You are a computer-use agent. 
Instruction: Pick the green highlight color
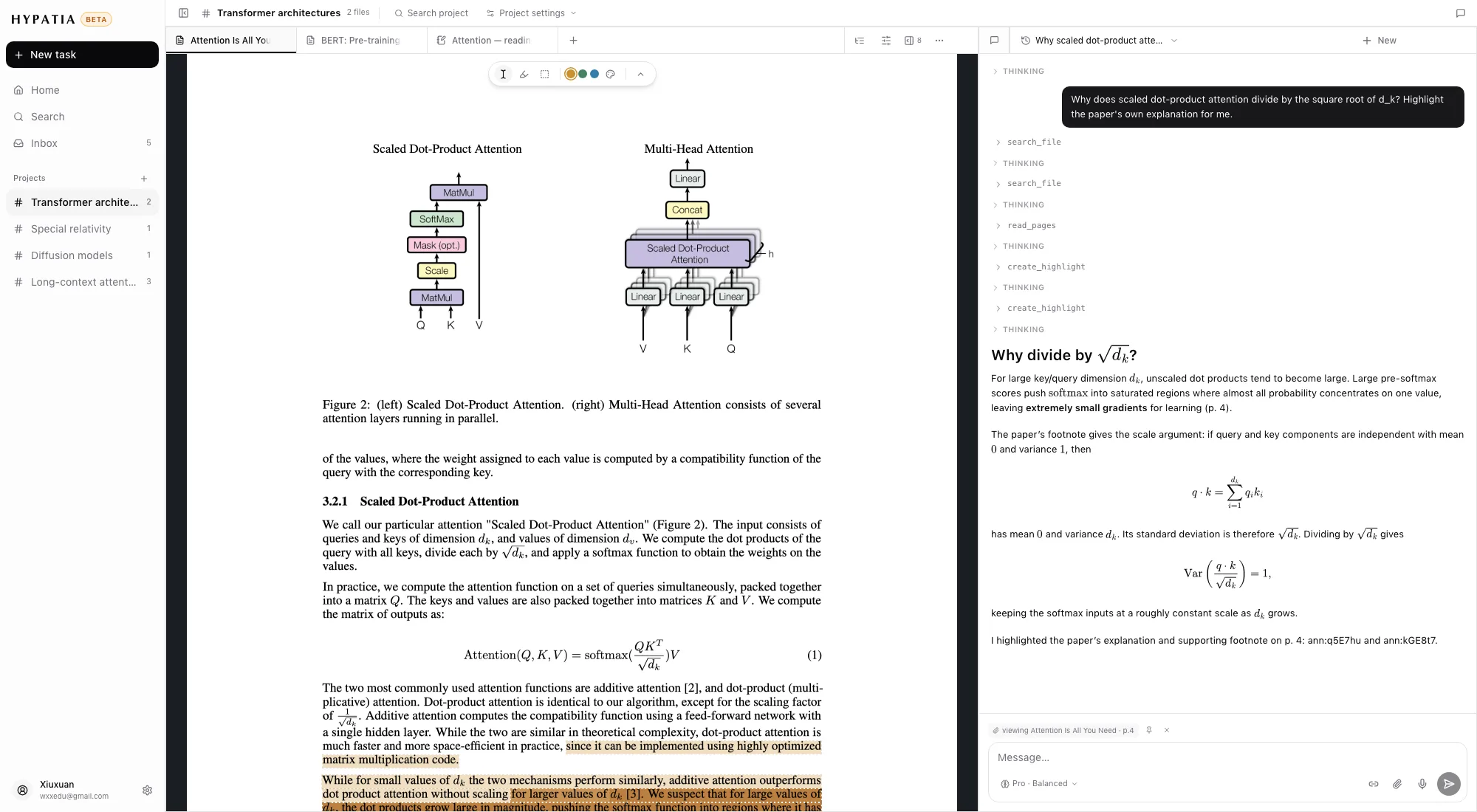pos(583,74)
